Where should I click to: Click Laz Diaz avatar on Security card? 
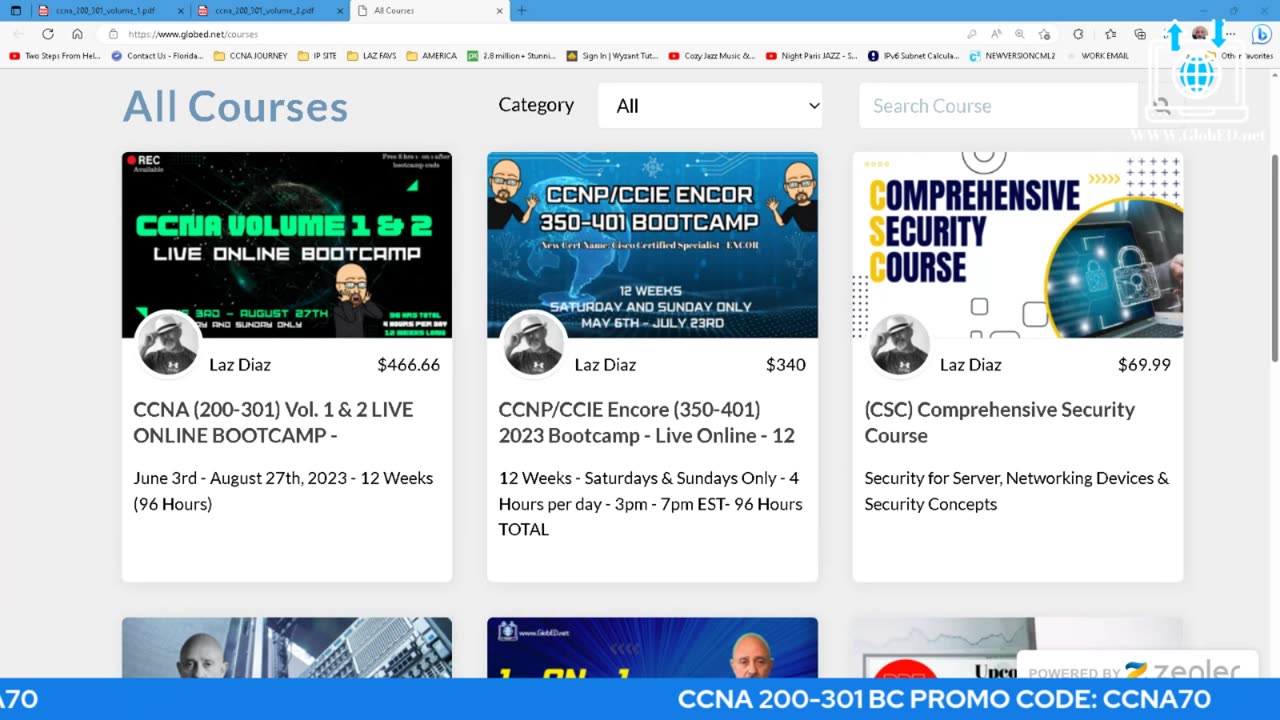[x=899, y=344]
